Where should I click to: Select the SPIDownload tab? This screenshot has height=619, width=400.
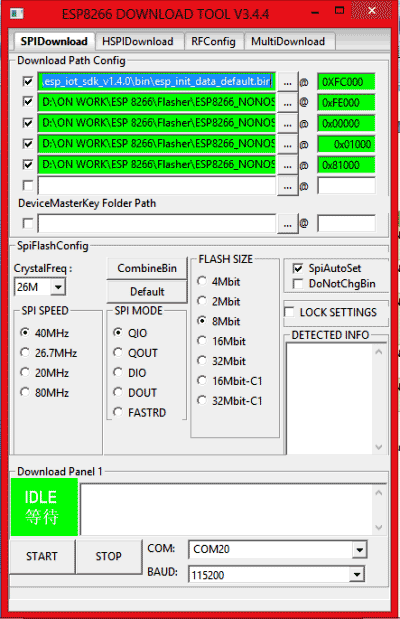tap(54, 41)
